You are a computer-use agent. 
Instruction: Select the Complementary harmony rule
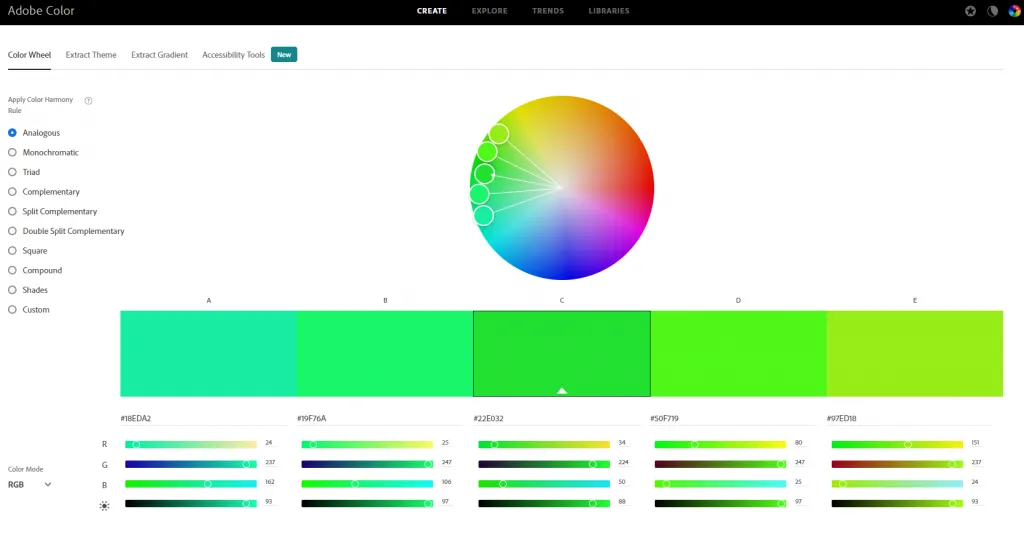(x=44, y=191)
